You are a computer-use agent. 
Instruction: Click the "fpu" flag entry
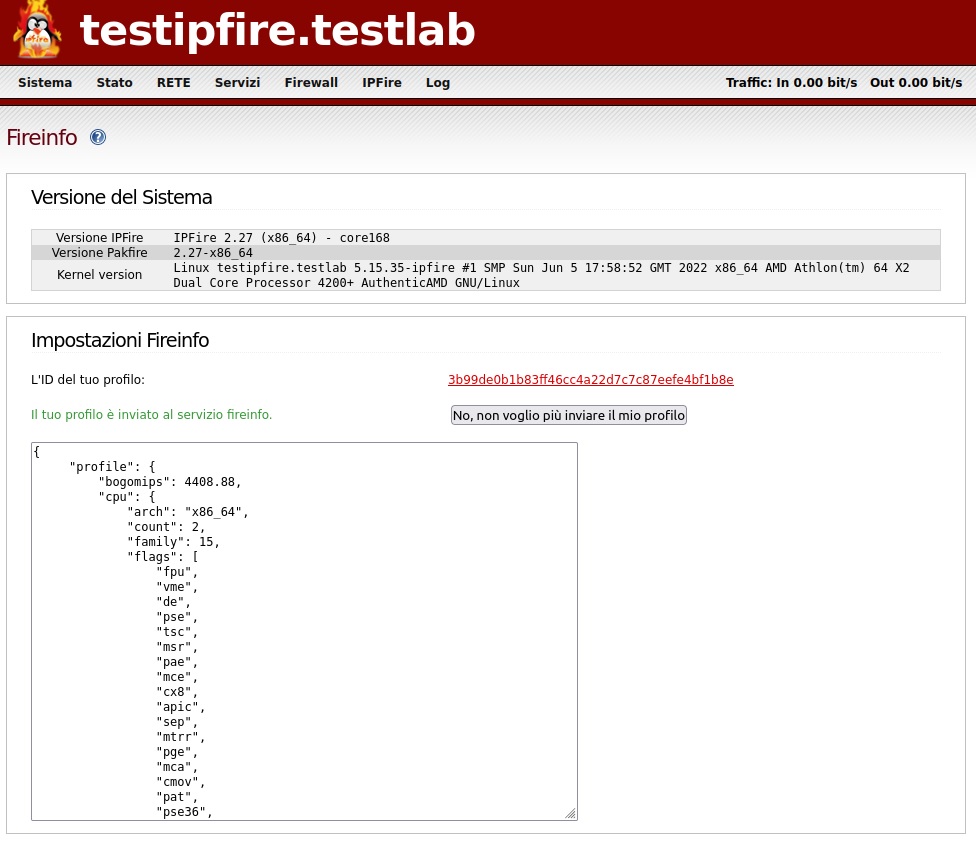tap(177, 571)
